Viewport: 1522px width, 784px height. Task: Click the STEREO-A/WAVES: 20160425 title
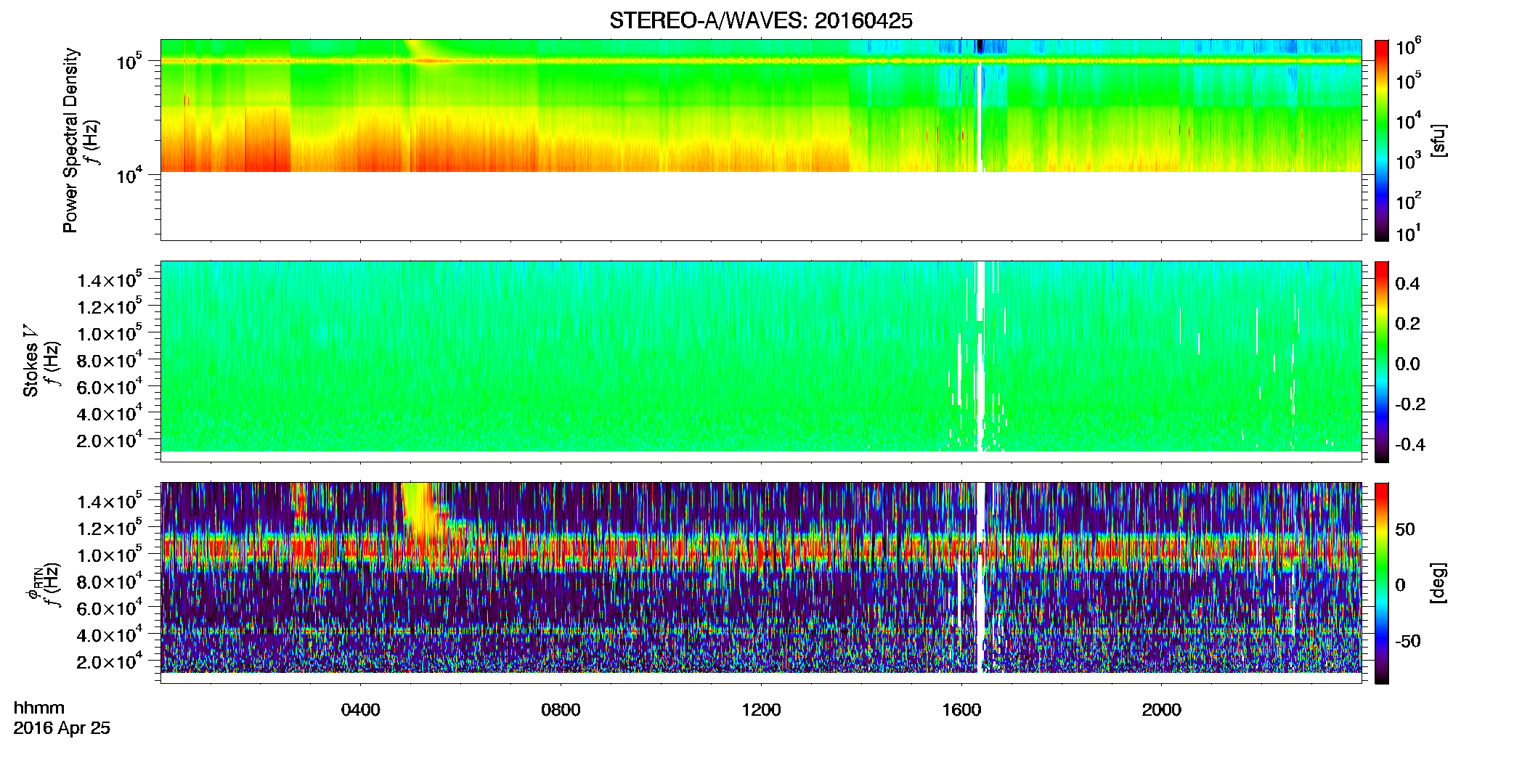(760, 21)
